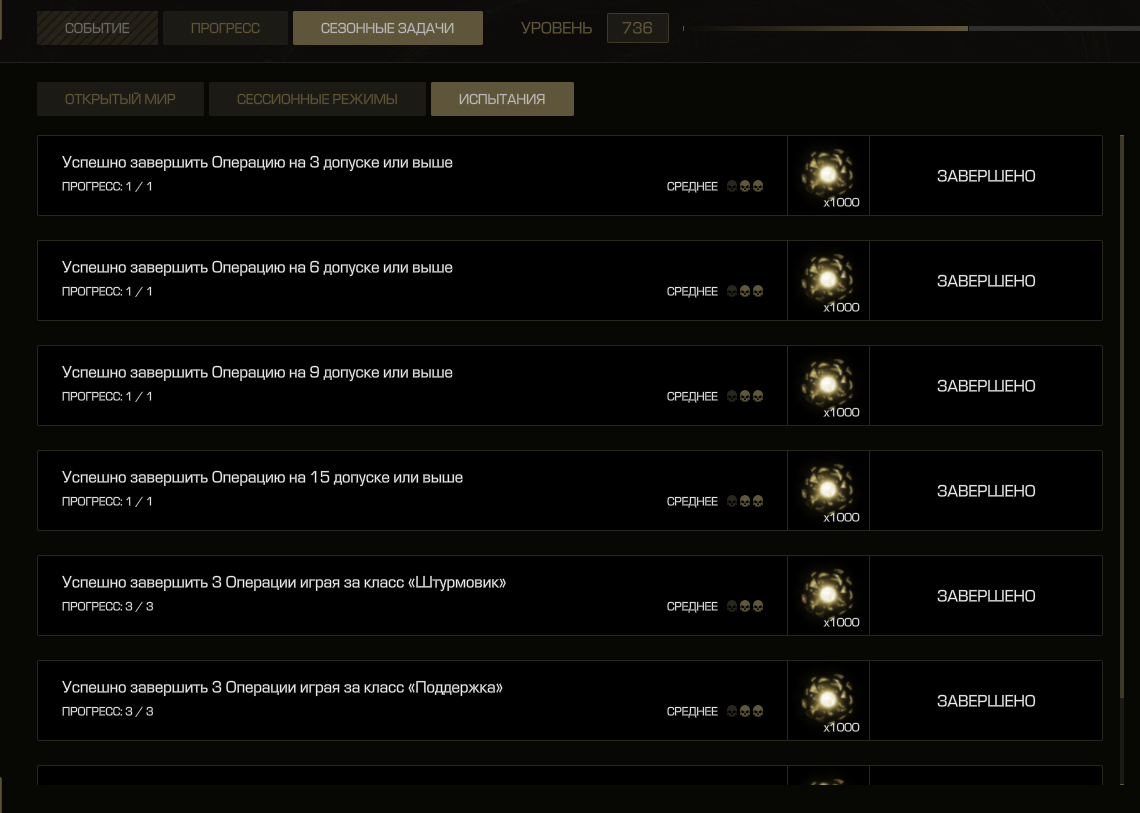The height and width of the screenshot is (813, 1140).
Task: Click 'ПРОГРЕСС: 3 / 3' under Поддержка task
Action: click(x=108, y=711)
